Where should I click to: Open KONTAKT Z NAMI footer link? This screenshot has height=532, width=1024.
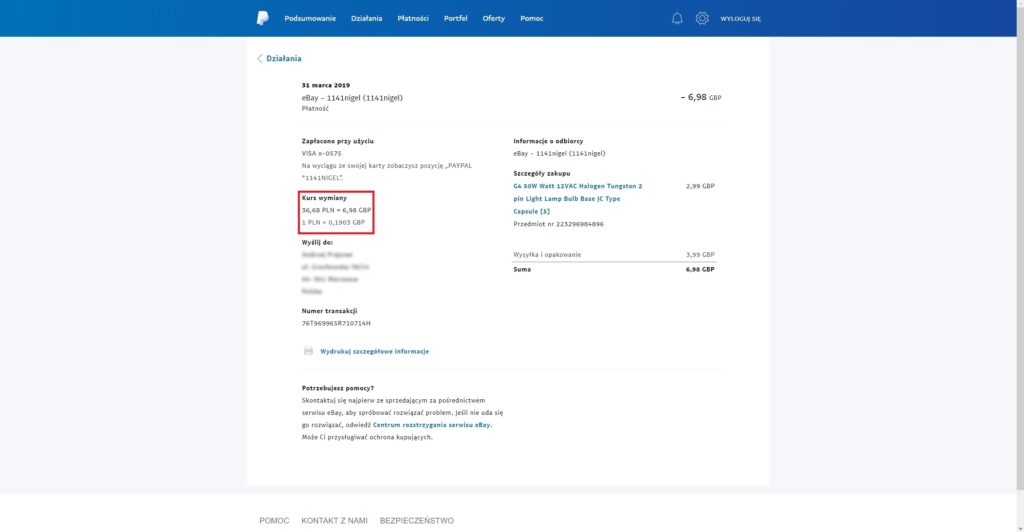point(334,520)
